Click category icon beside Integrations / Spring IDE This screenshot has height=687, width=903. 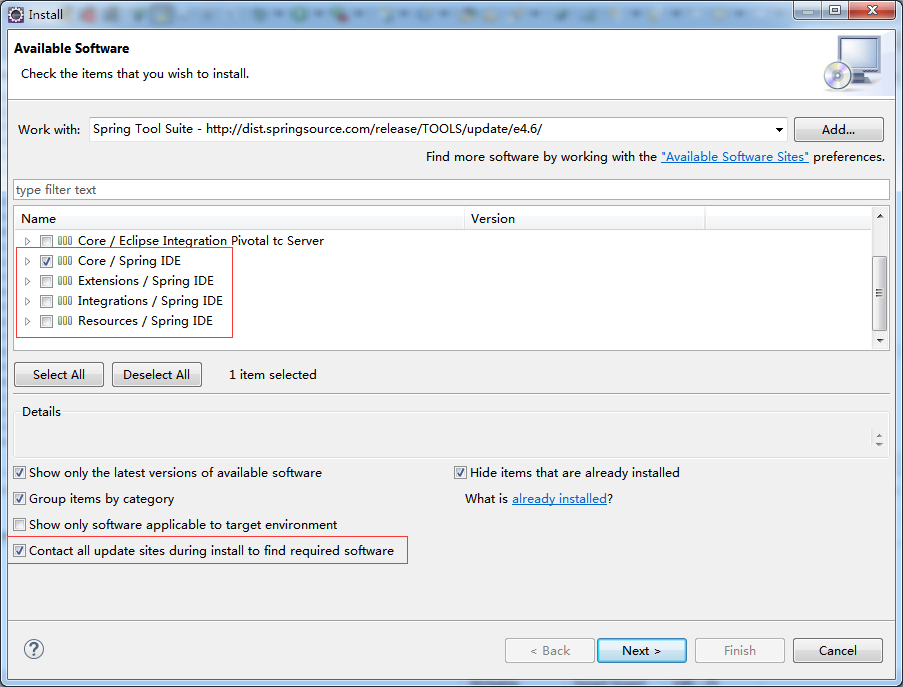pos(65,301)
